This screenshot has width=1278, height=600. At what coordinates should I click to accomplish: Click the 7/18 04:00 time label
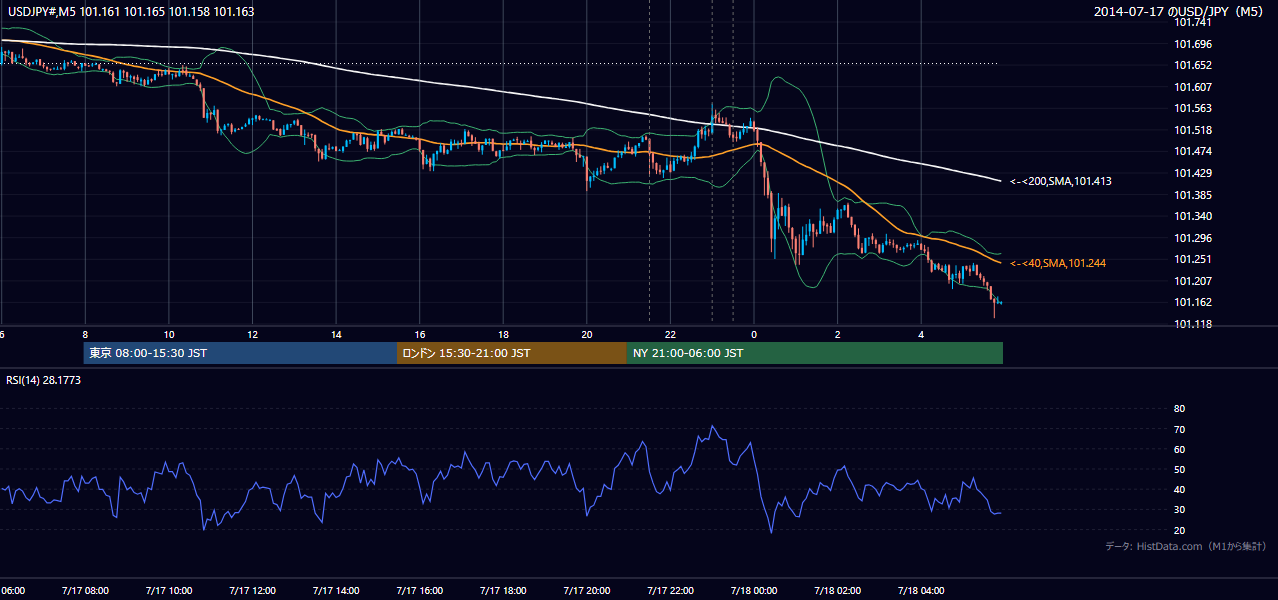pos(922,590)
